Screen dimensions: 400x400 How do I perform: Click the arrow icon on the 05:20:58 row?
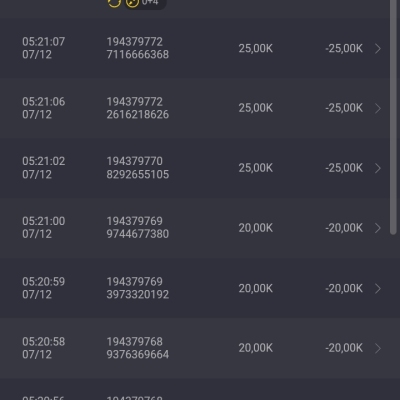point(378,348)
